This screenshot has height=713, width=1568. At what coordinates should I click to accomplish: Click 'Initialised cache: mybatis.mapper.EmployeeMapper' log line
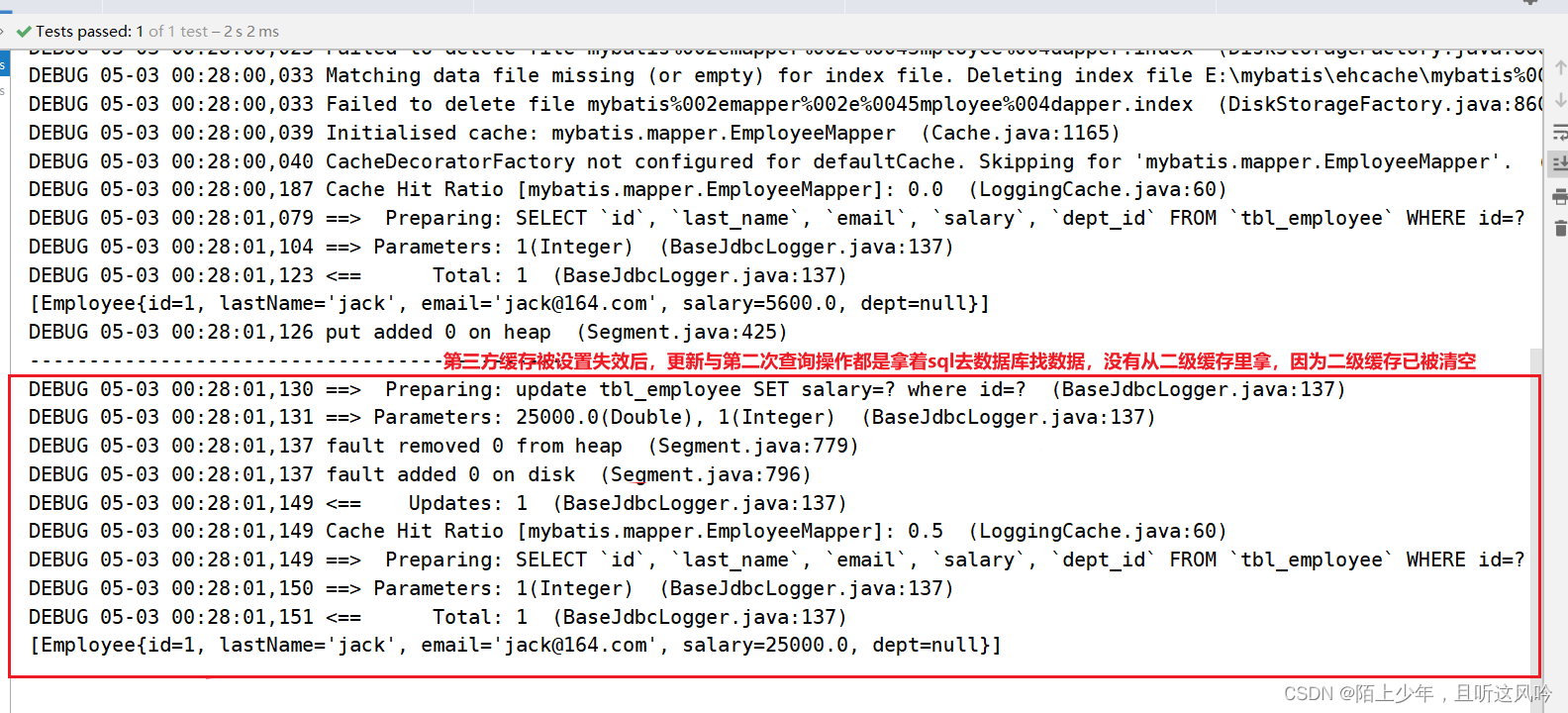(574, 134)
